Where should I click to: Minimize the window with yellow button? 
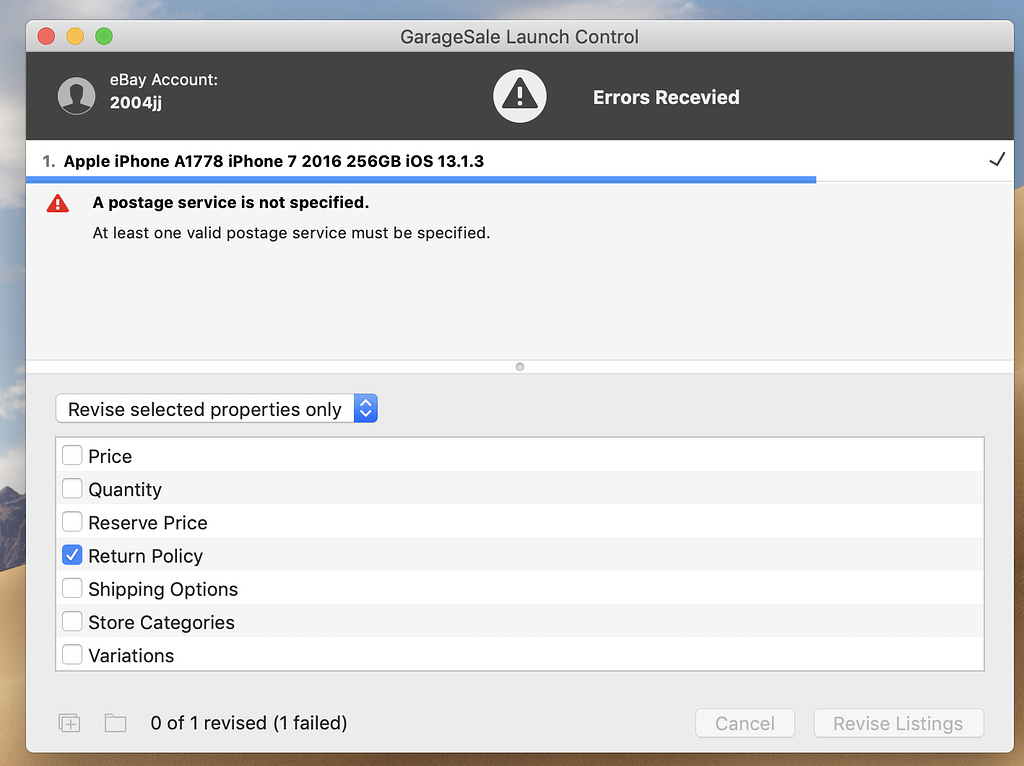(75, 36)
